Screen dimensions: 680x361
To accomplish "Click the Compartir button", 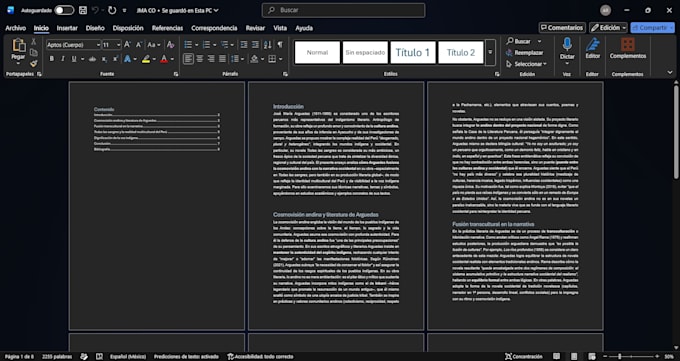I will (x=652, y=27).
